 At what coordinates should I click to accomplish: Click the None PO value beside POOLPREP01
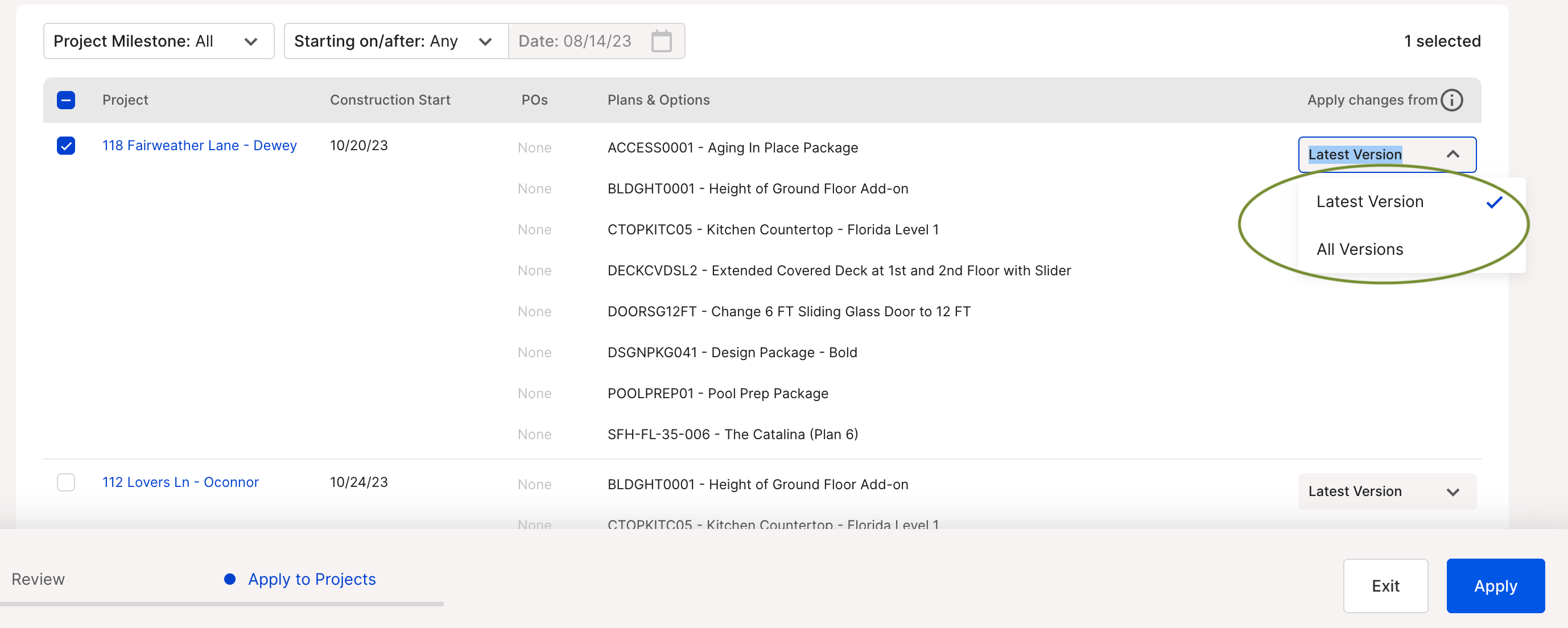534,393
